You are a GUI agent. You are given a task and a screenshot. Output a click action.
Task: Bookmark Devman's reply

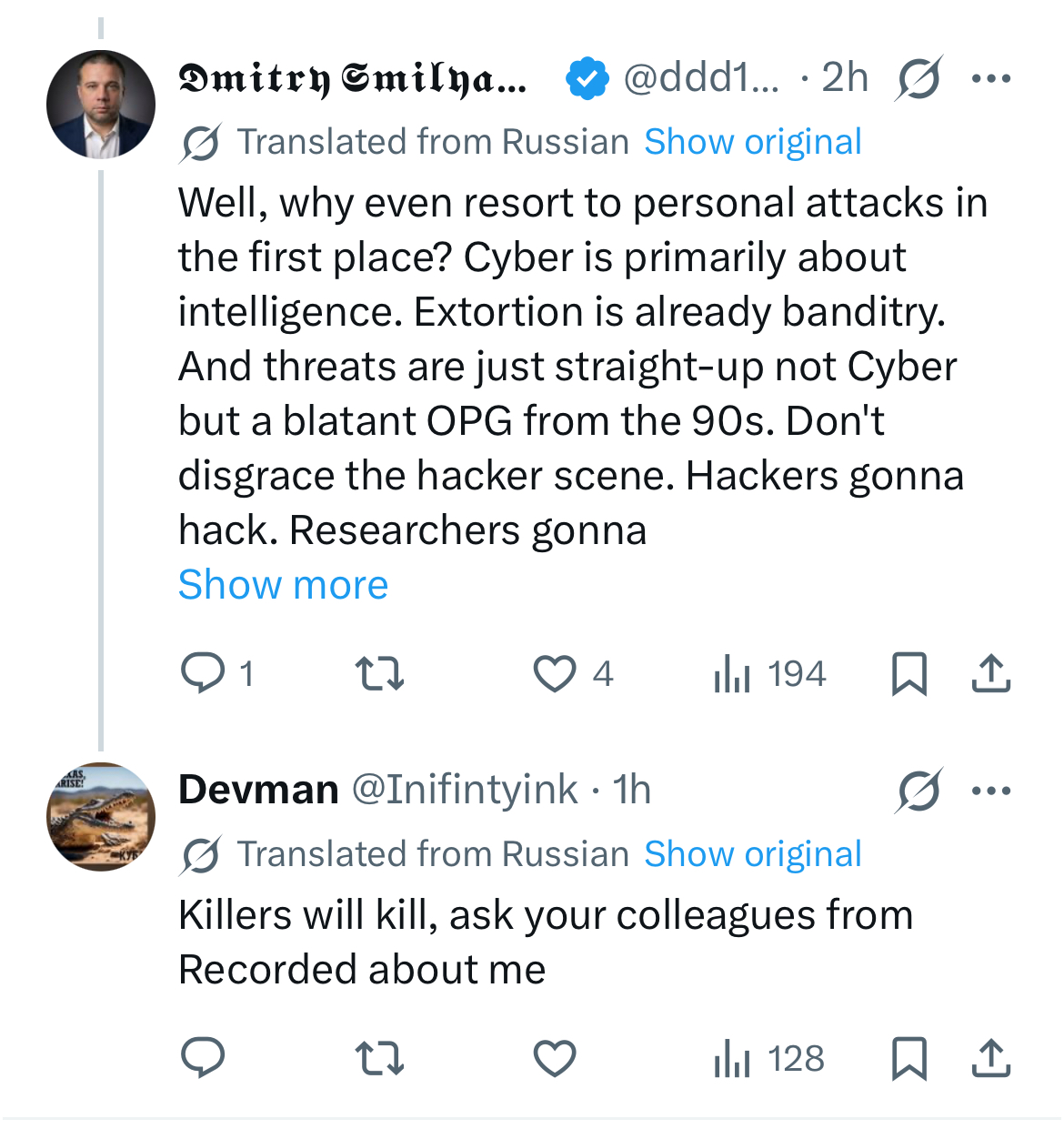(x=909, y=1057)
